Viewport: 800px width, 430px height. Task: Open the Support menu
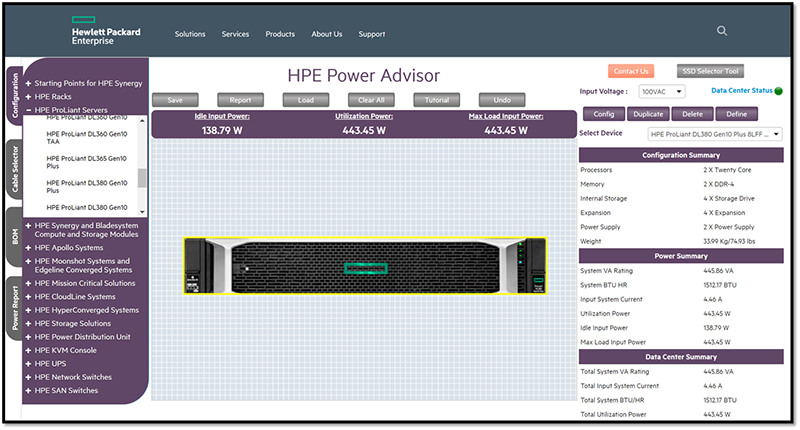371,34
